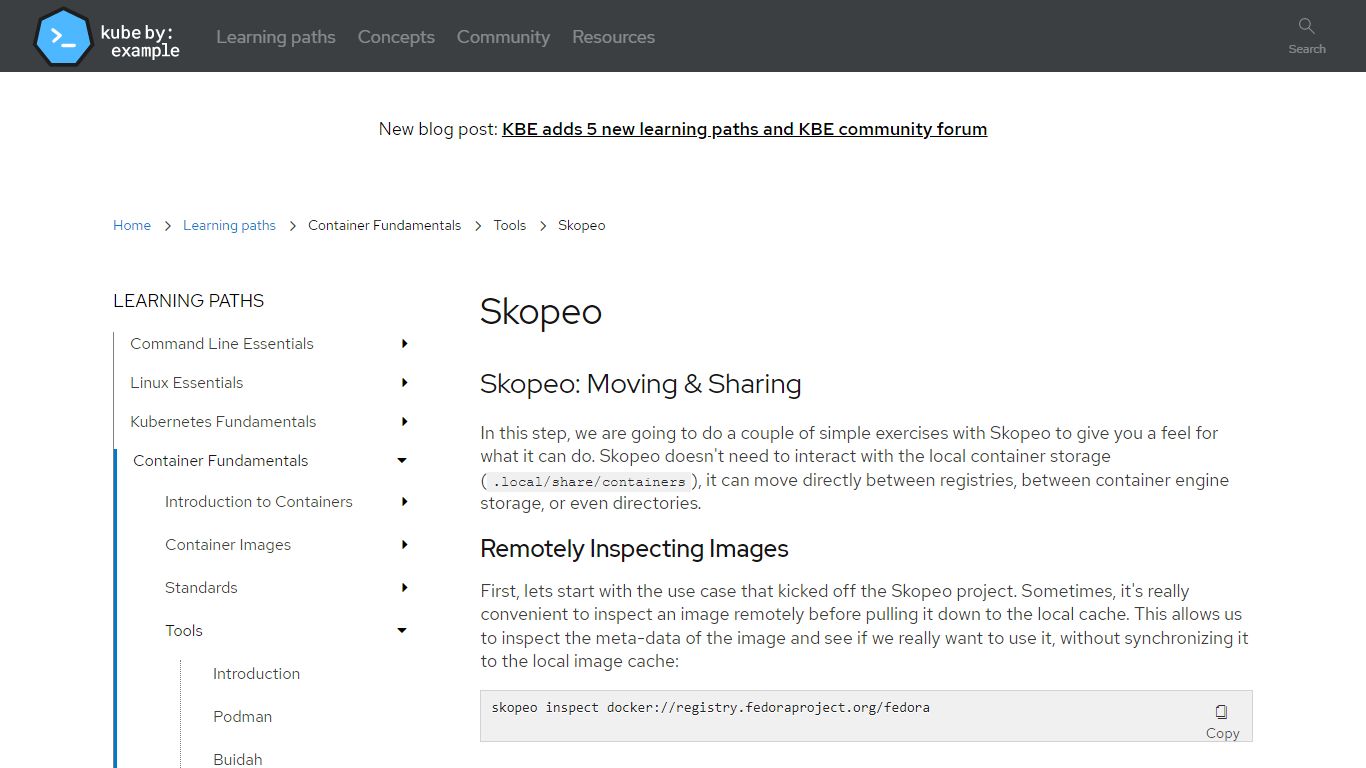Open the Resources menu
Image resolution: width=1366 pixels, height=768 pixels.
pos(613,37)
